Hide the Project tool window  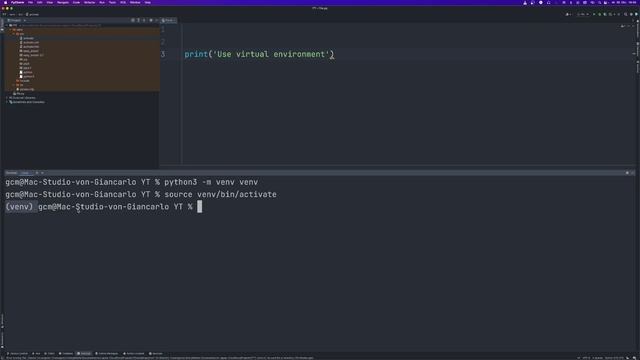[x=157, y=20]
